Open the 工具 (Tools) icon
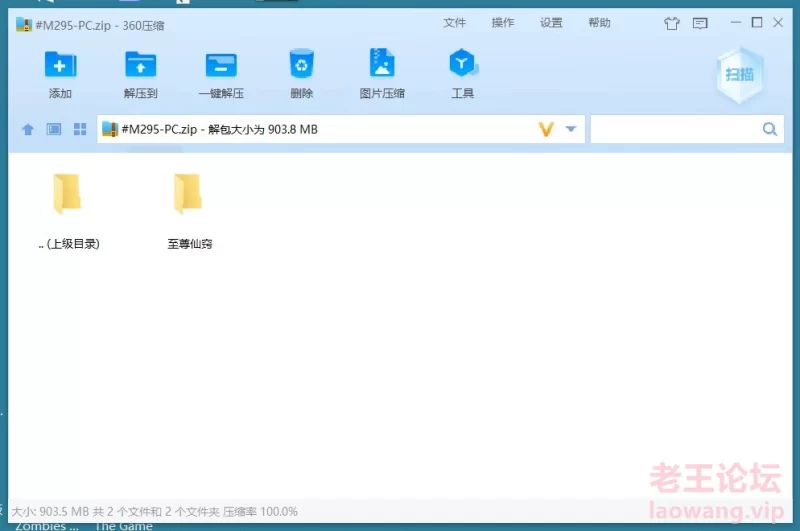 tap(462, 63)
